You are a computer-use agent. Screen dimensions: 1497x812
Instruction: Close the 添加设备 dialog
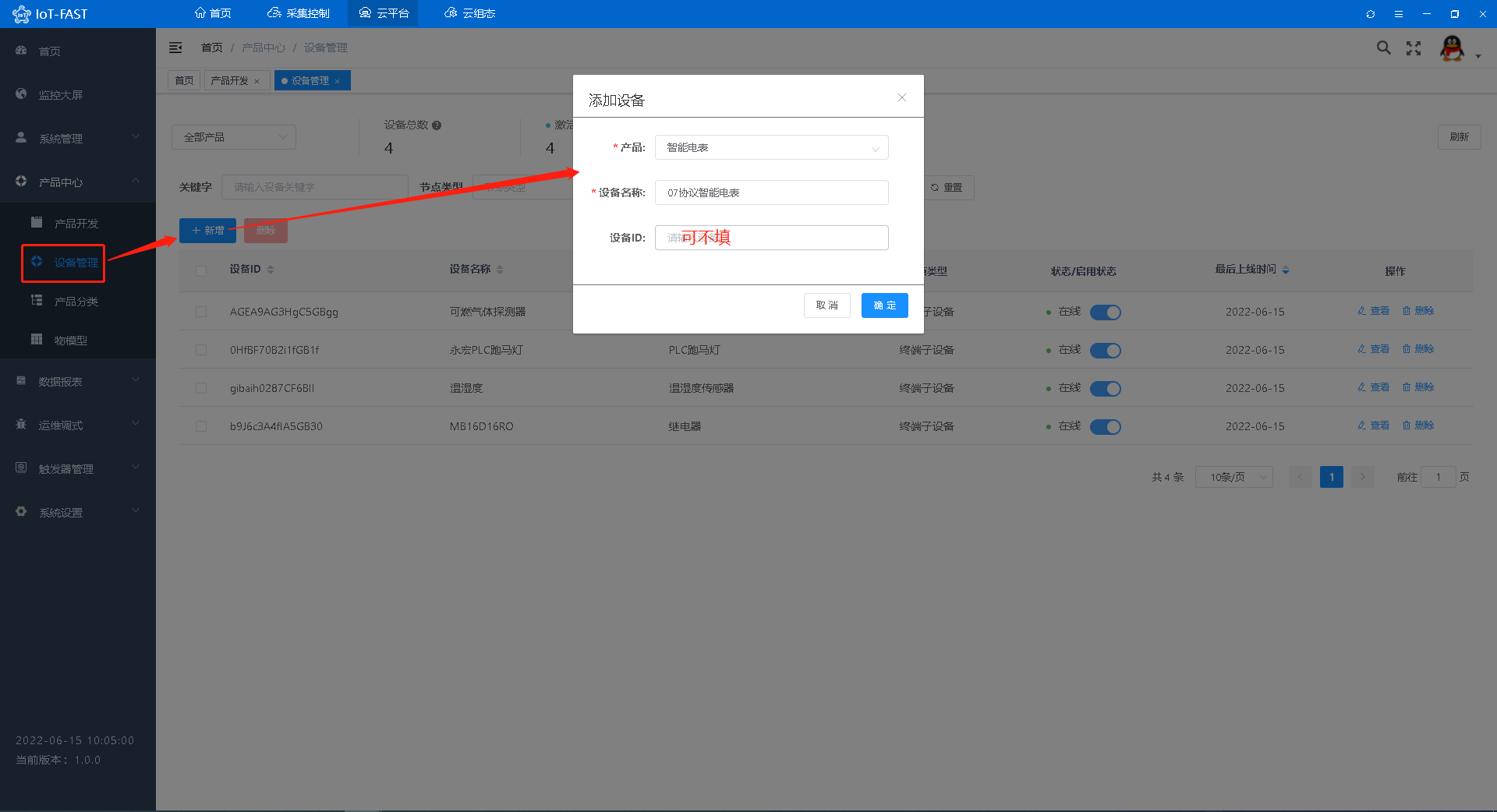tap(902, 97)
